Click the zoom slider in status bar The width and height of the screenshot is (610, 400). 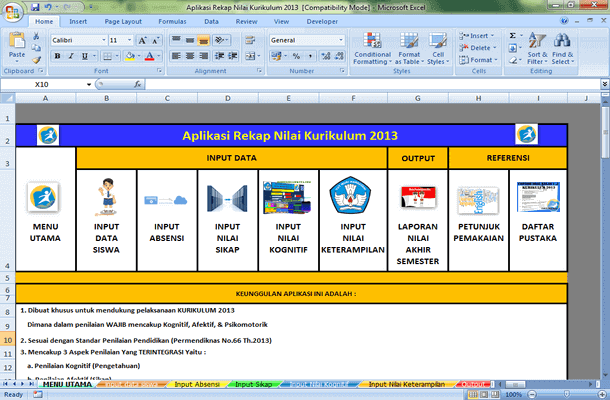click(566, 394)
